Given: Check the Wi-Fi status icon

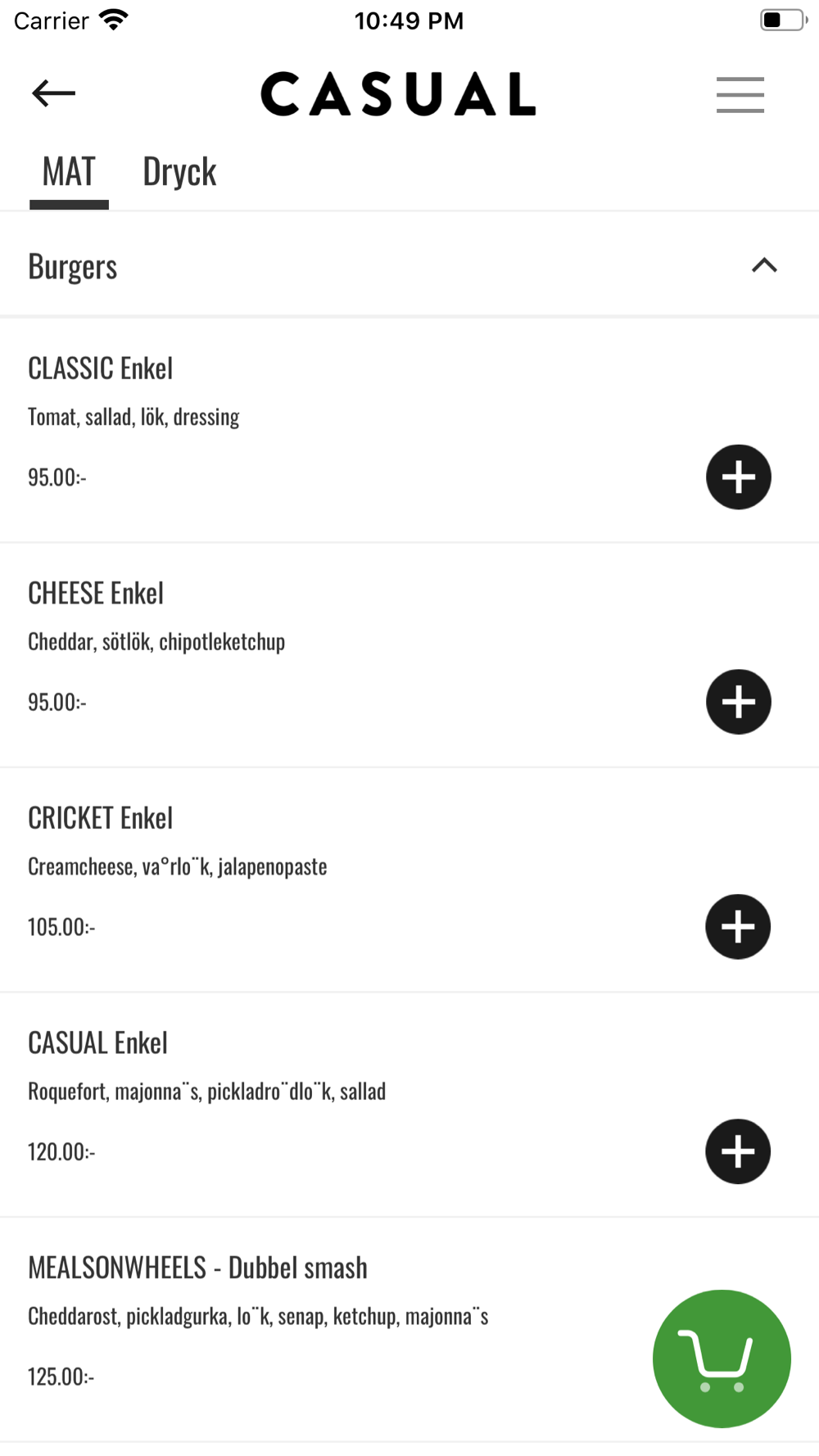Looking at the screenshot, I should tap(113, 20).
